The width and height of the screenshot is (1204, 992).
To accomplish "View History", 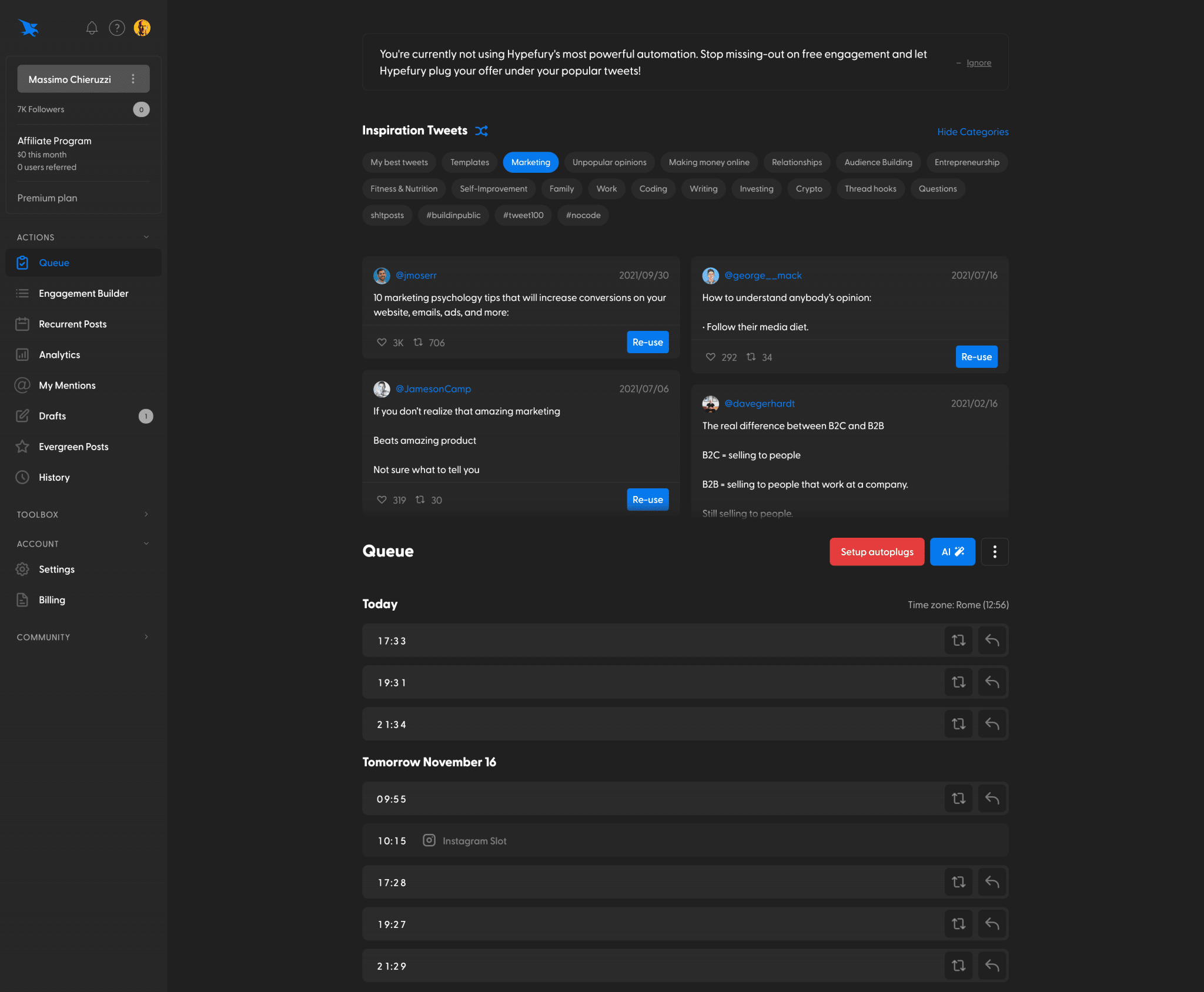I will tap(83, 477).
